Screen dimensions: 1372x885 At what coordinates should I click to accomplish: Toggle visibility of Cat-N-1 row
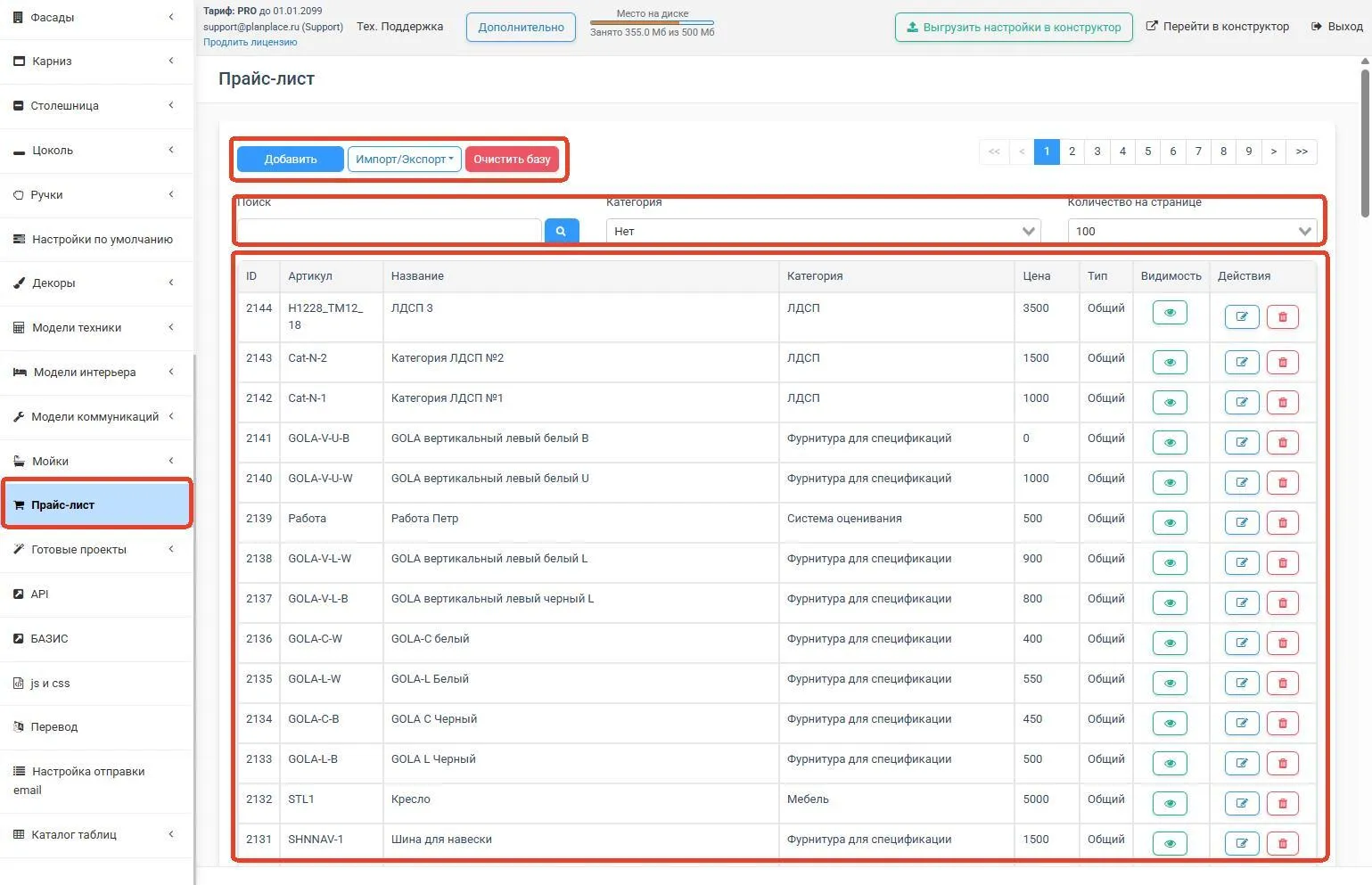click(1170, 402)
